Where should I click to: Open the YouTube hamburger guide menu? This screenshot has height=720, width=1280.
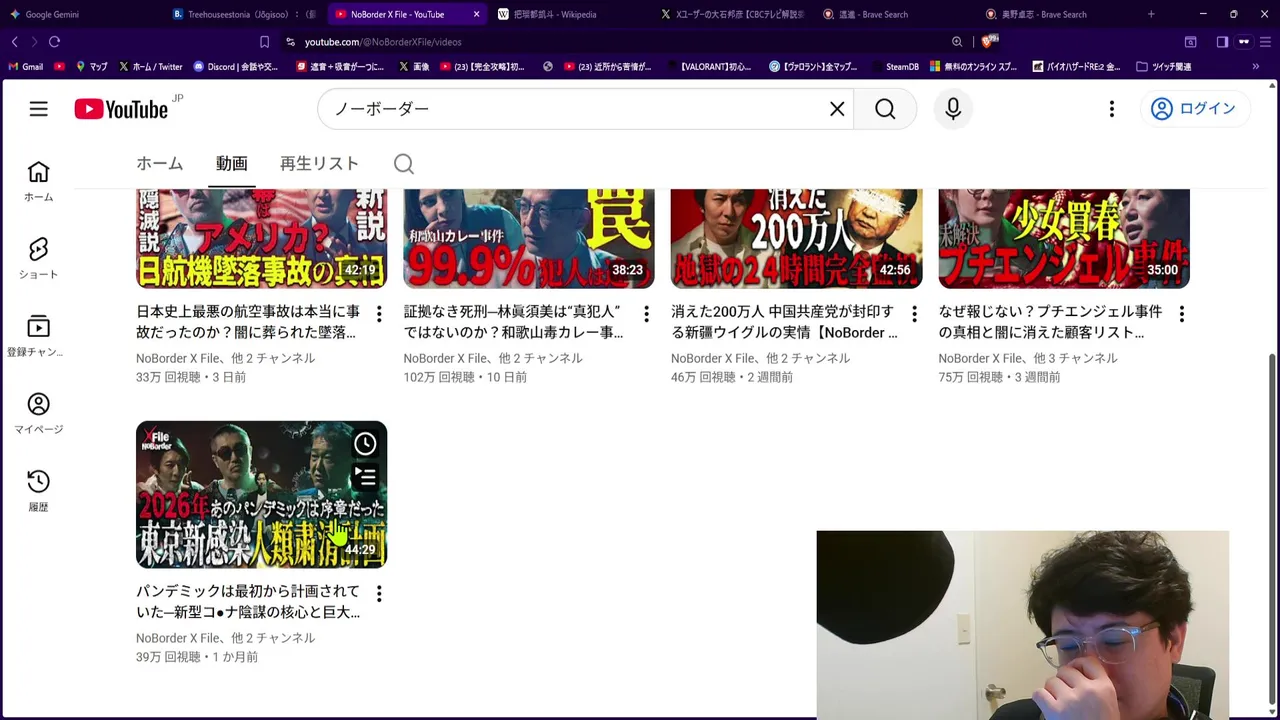pyautogui.click(x=38, y=109)
